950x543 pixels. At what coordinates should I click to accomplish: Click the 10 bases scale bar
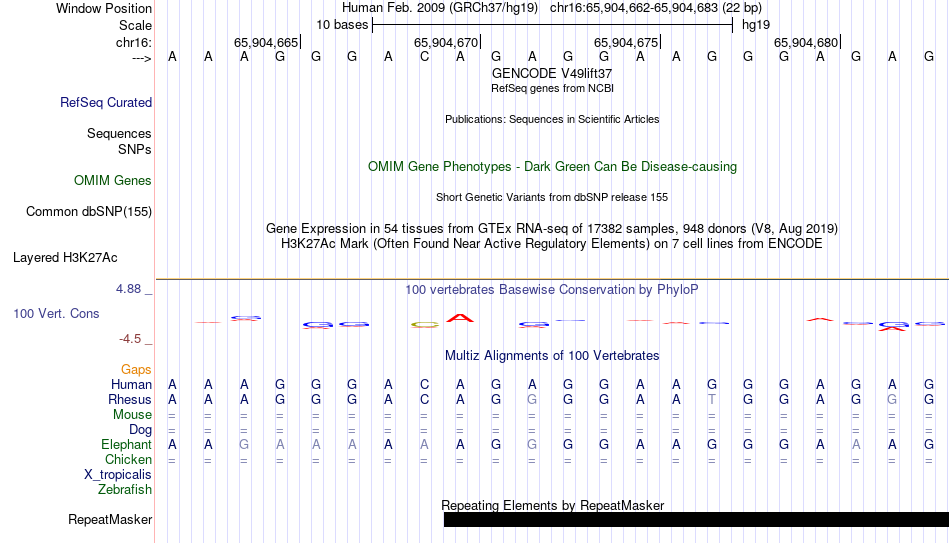553,25
